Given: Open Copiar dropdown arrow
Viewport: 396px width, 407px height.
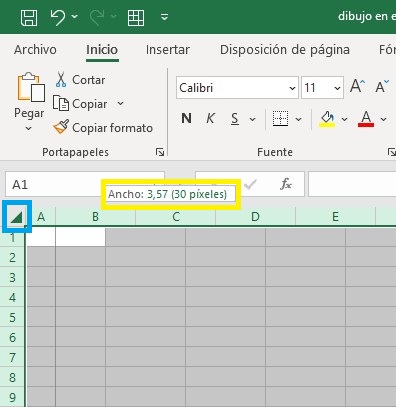Looking at the screenshot, I should click(120, 104).
